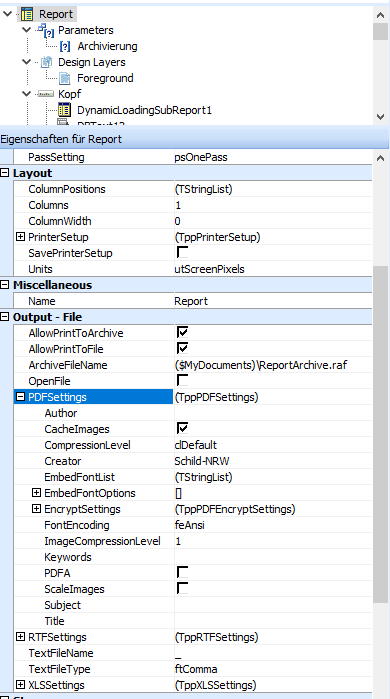Select the Archivierung tree item

[x=107, y=46]
